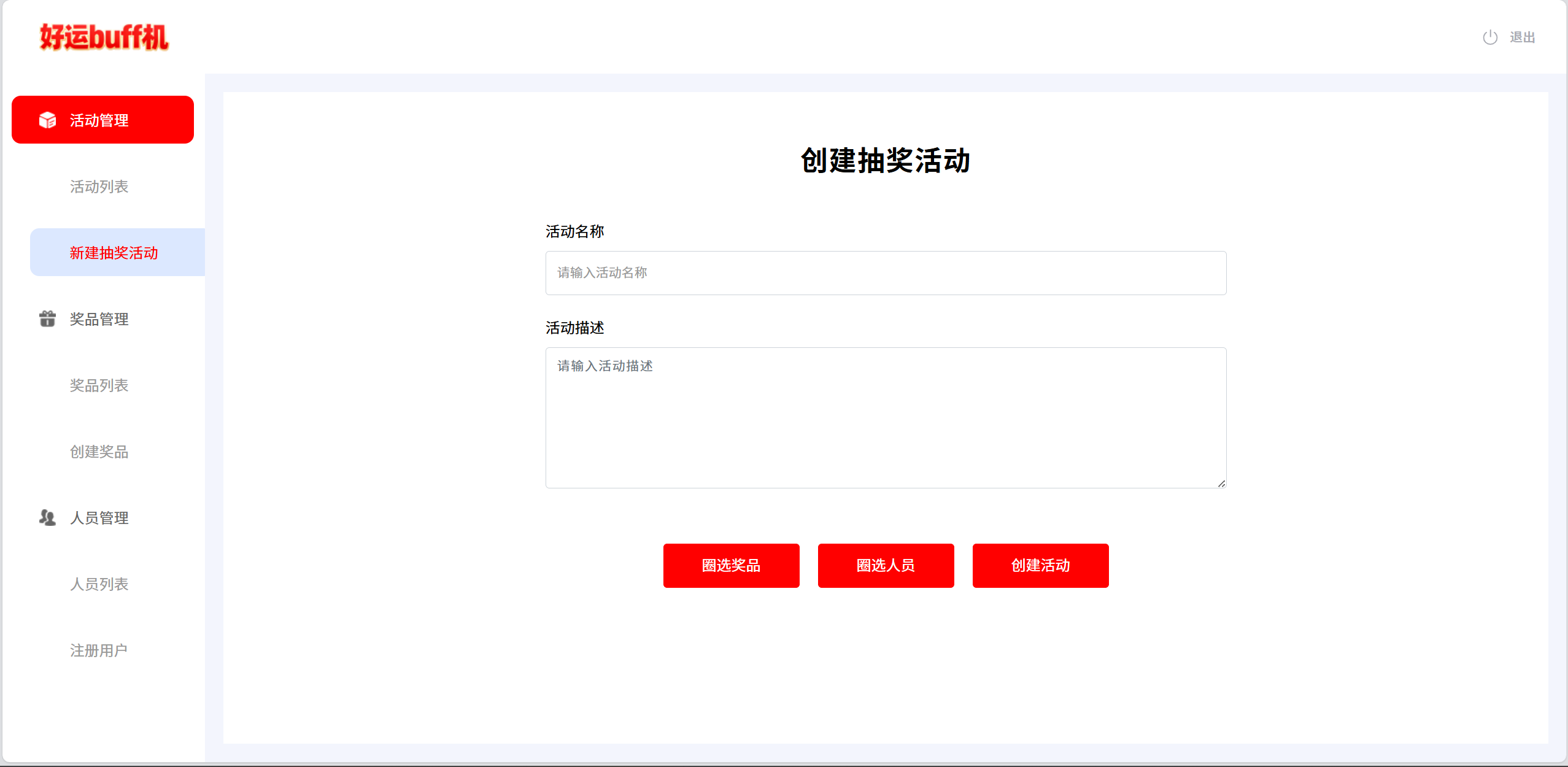Focus the 活动名称 input field
The image size is (1568, 767).
(886, 273)
